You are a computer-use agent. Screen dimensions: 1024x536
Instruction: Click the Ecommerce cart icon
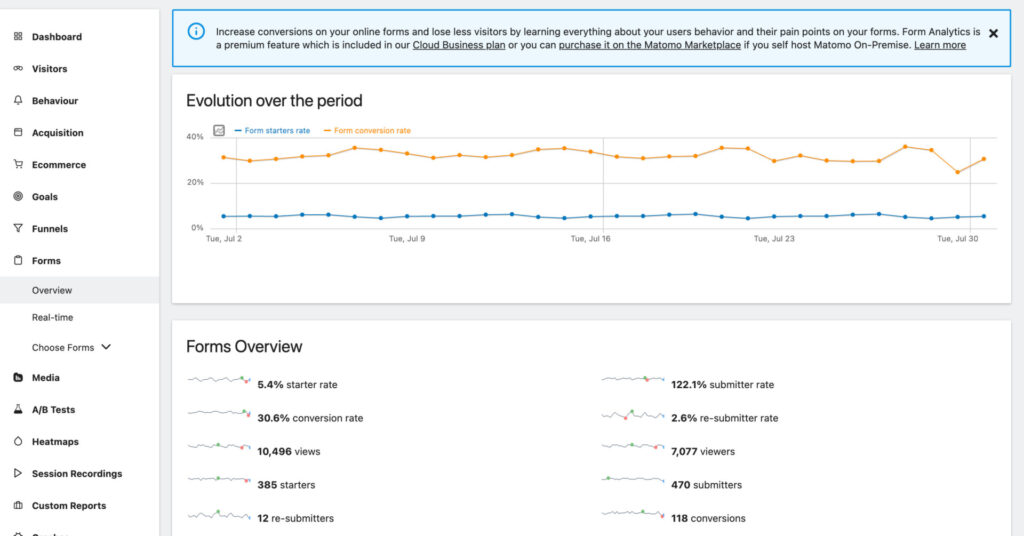pyautogui.click(x=18, y=165)
